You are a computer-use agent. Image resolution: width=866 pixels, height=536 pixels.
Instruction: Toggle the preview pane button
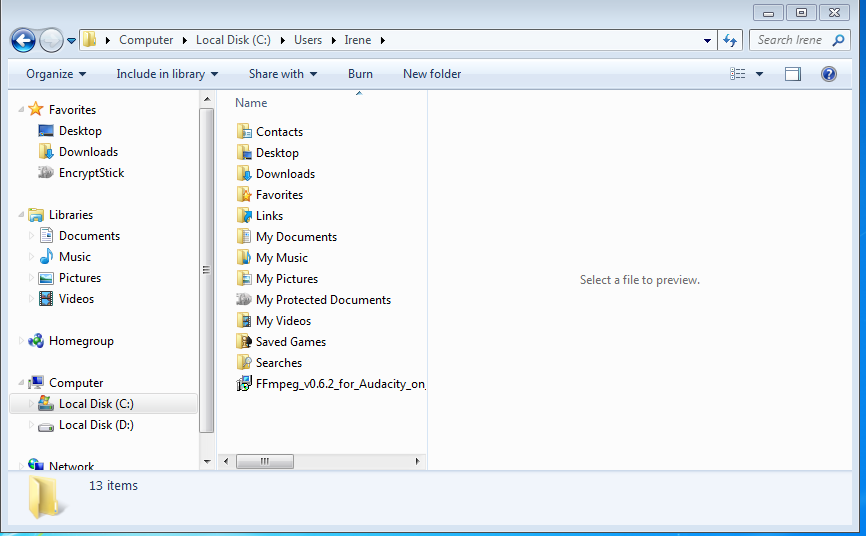(x=793, y=74)
